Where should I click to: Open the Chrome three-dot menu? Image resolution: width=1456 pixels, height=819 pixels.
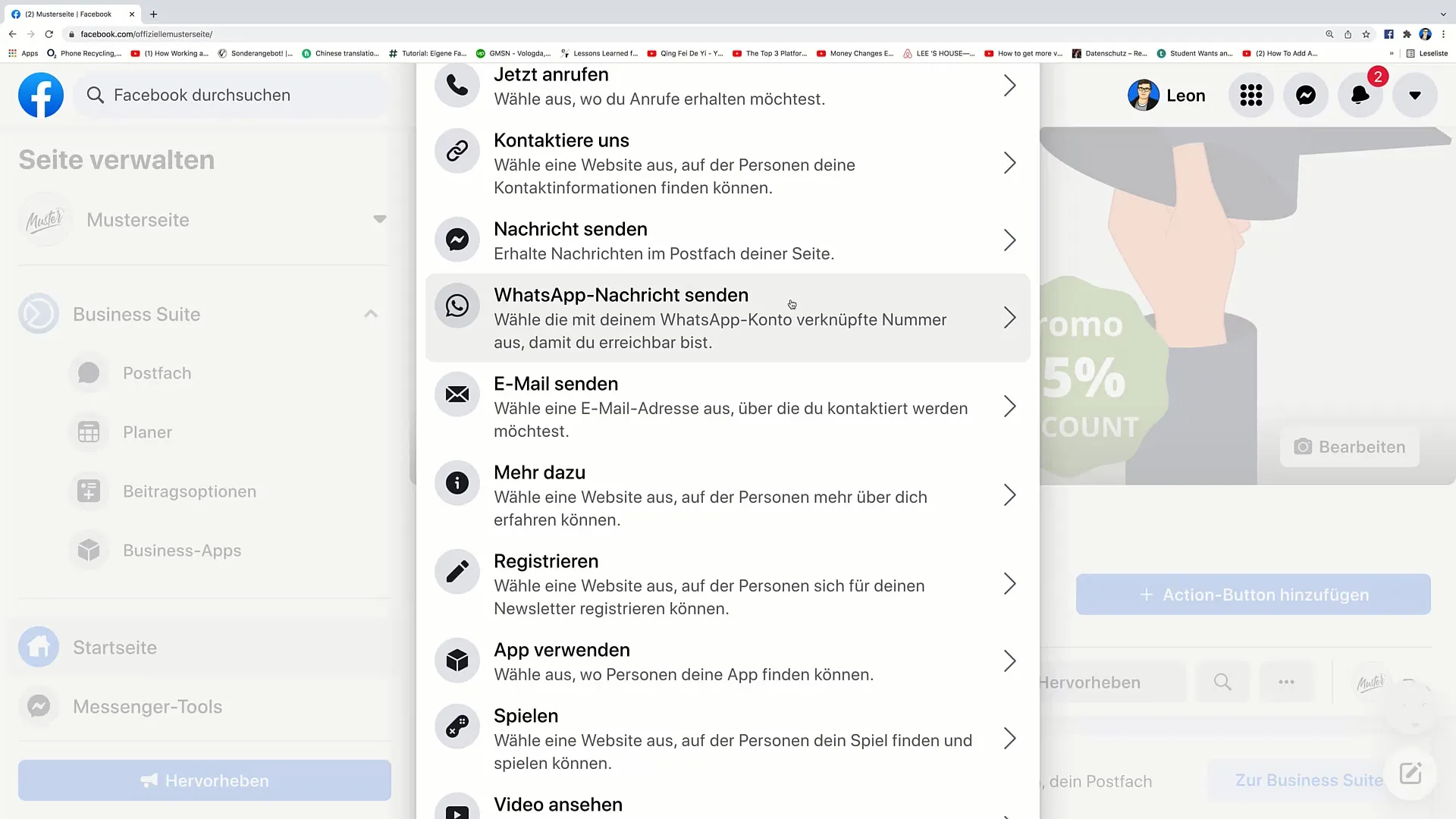click(1443, 34)
